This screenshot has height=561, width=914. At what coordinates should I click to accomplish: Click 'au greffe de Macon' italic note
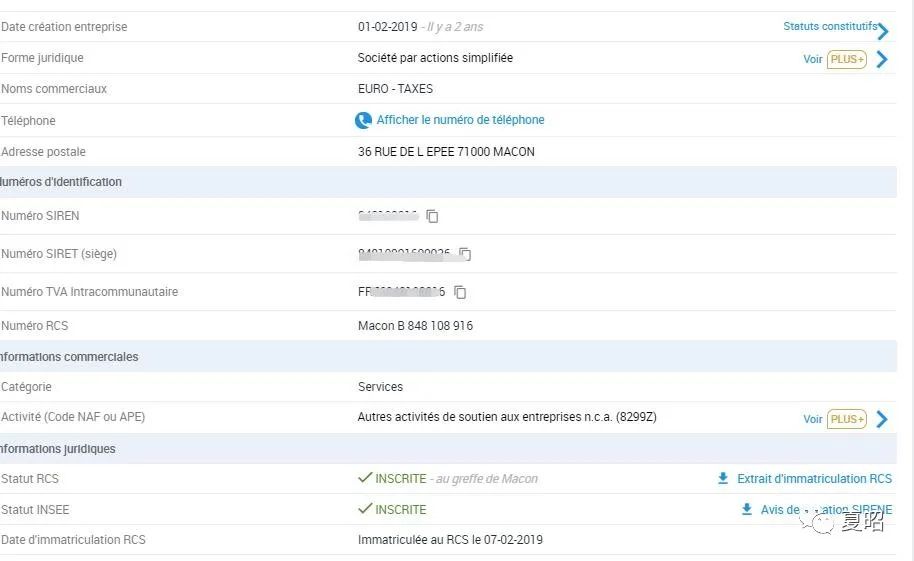487,479
